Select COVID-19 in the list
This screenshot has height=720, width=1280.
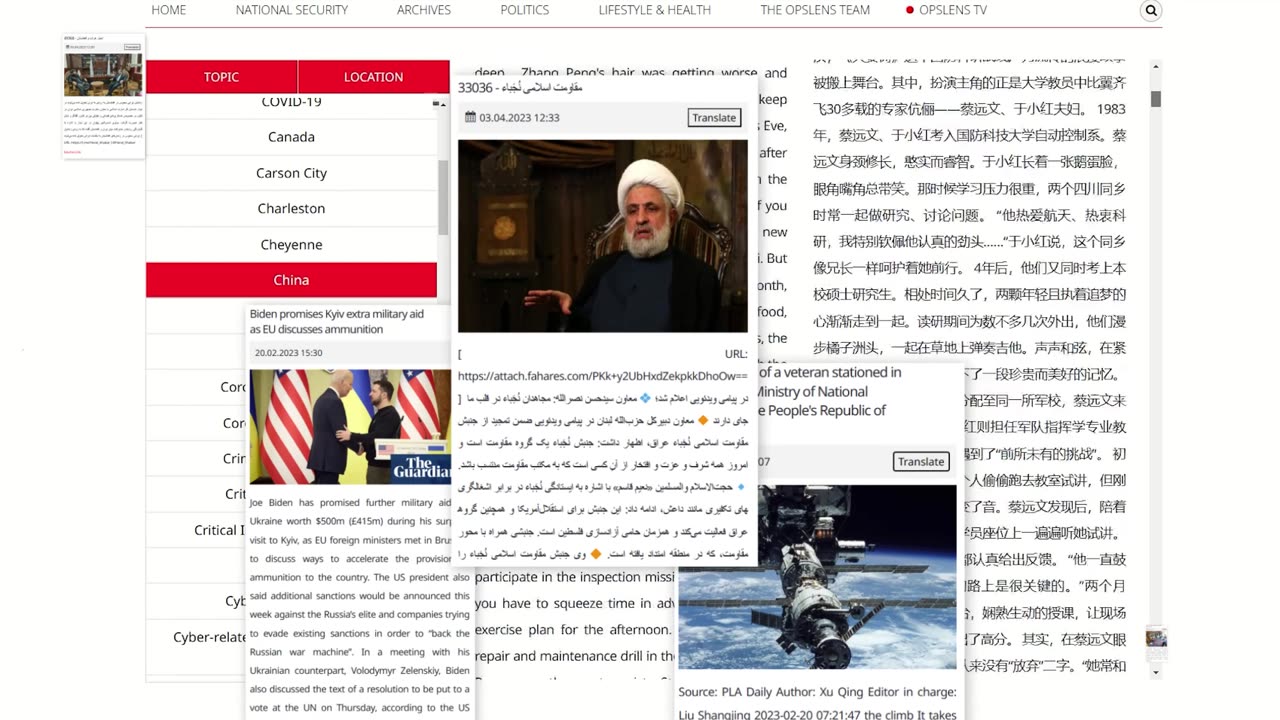click(x=291, y=102)
